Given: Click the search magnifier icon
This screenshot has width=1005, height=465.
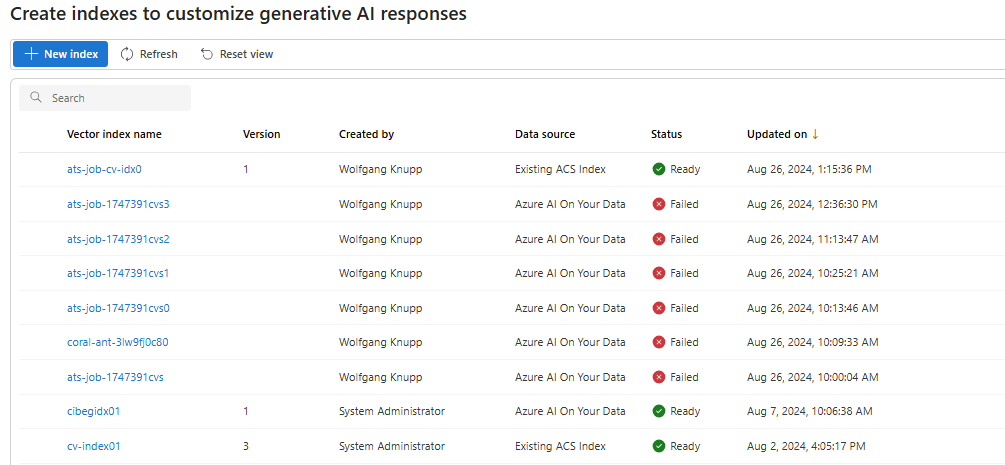Looking at the screenshot, I should (x=36, y=98).
